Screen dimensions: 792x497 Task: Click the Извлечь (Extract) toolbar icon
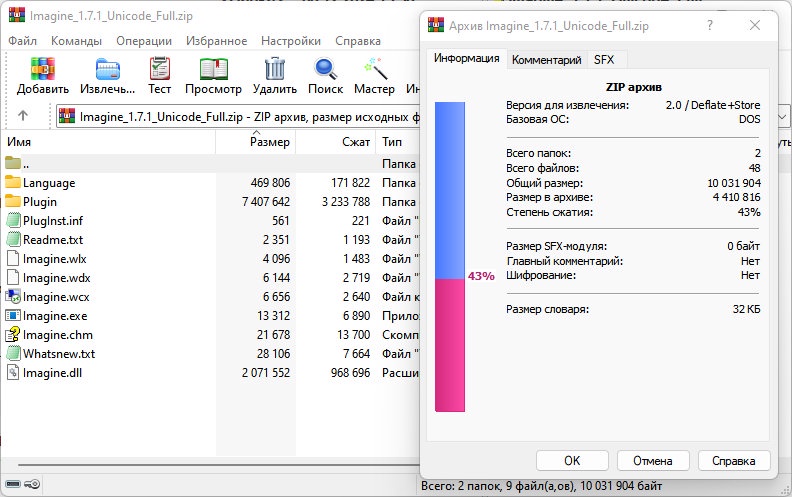pyautogui.click(x=108, y=70)
